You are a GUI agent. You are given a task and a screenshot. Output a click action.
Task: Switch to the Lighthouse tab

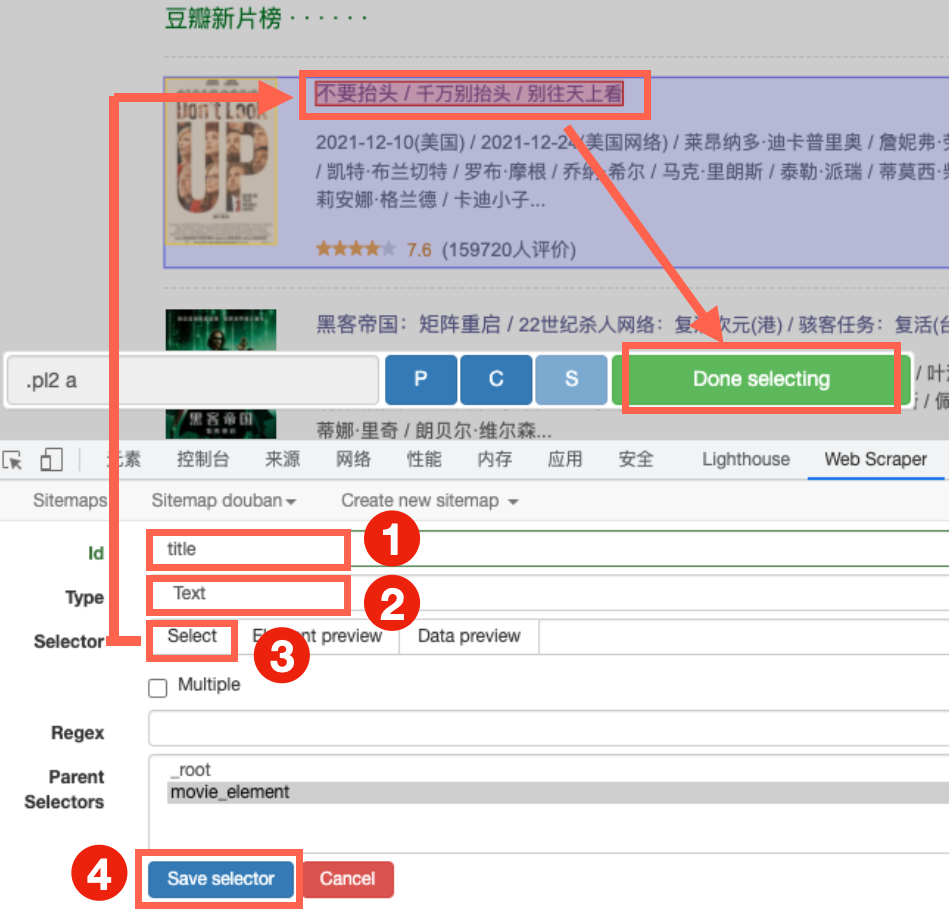(x=745, y=459)
